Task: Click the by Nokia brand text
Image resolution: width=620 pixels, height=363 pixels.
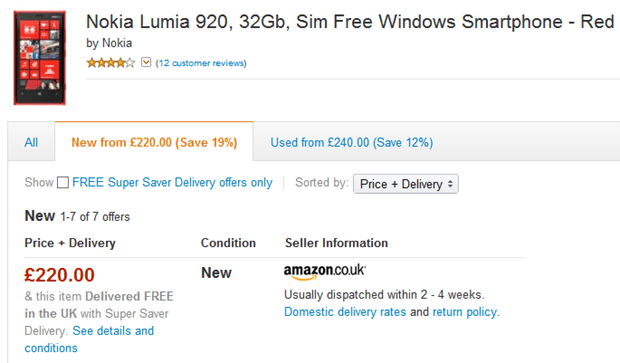Action: pyautogui.click(x=109, y=43)
